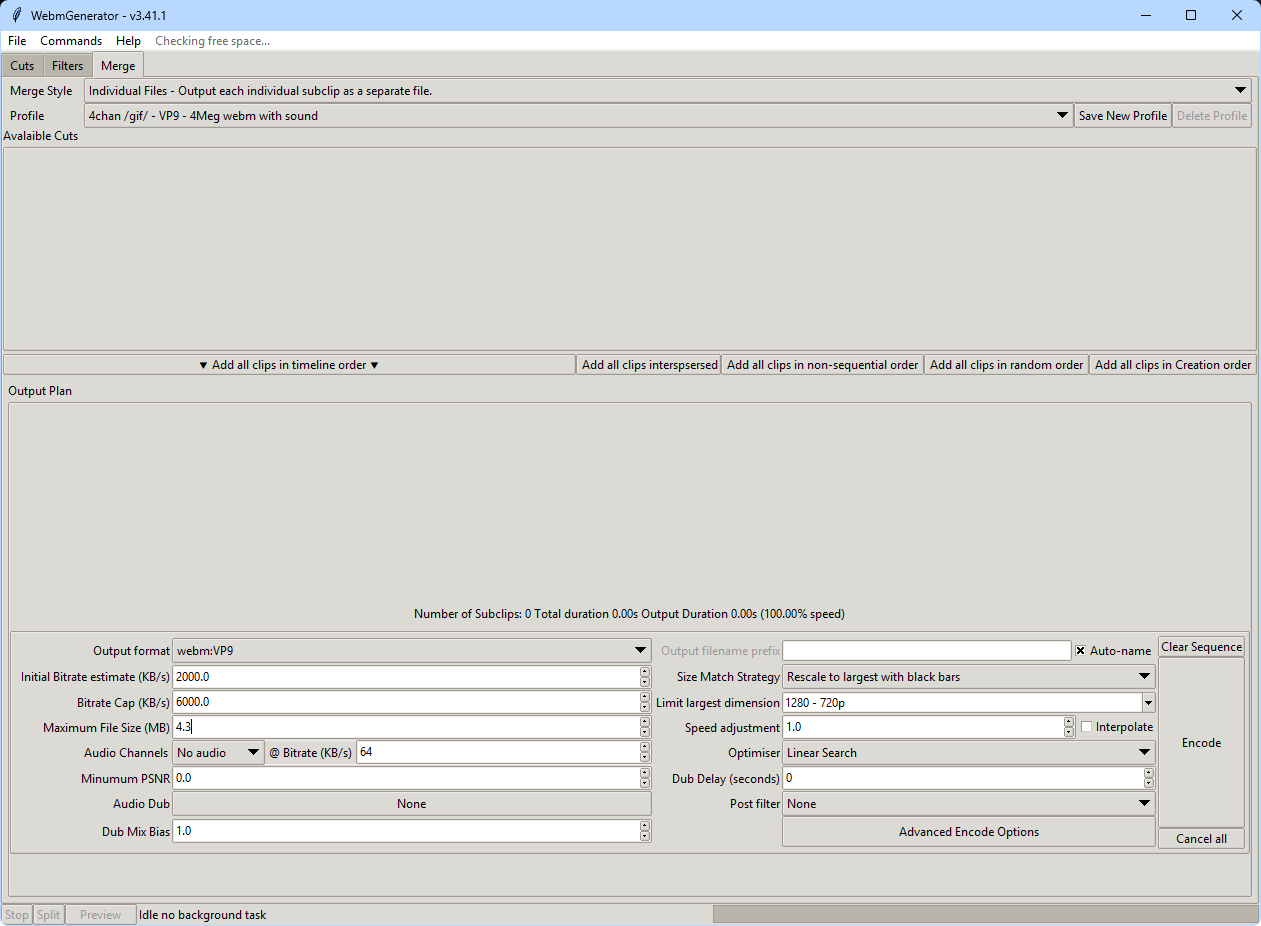Open the Audio Channels dropdown
This screenshot has height=926, width=1261.
click(x=218, y=753)
